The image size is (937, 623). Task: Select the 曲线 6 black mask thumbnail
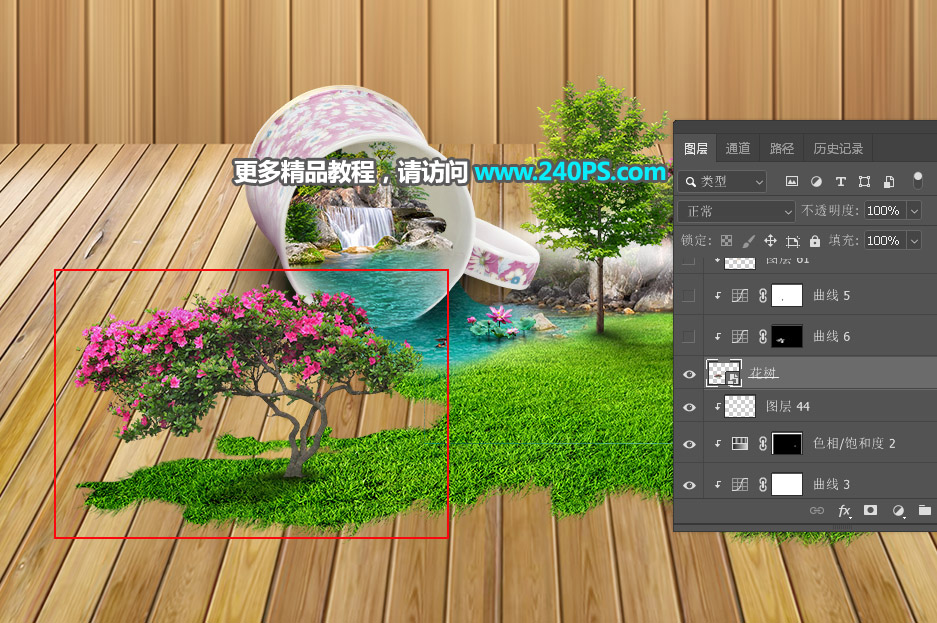pos(787,337)
